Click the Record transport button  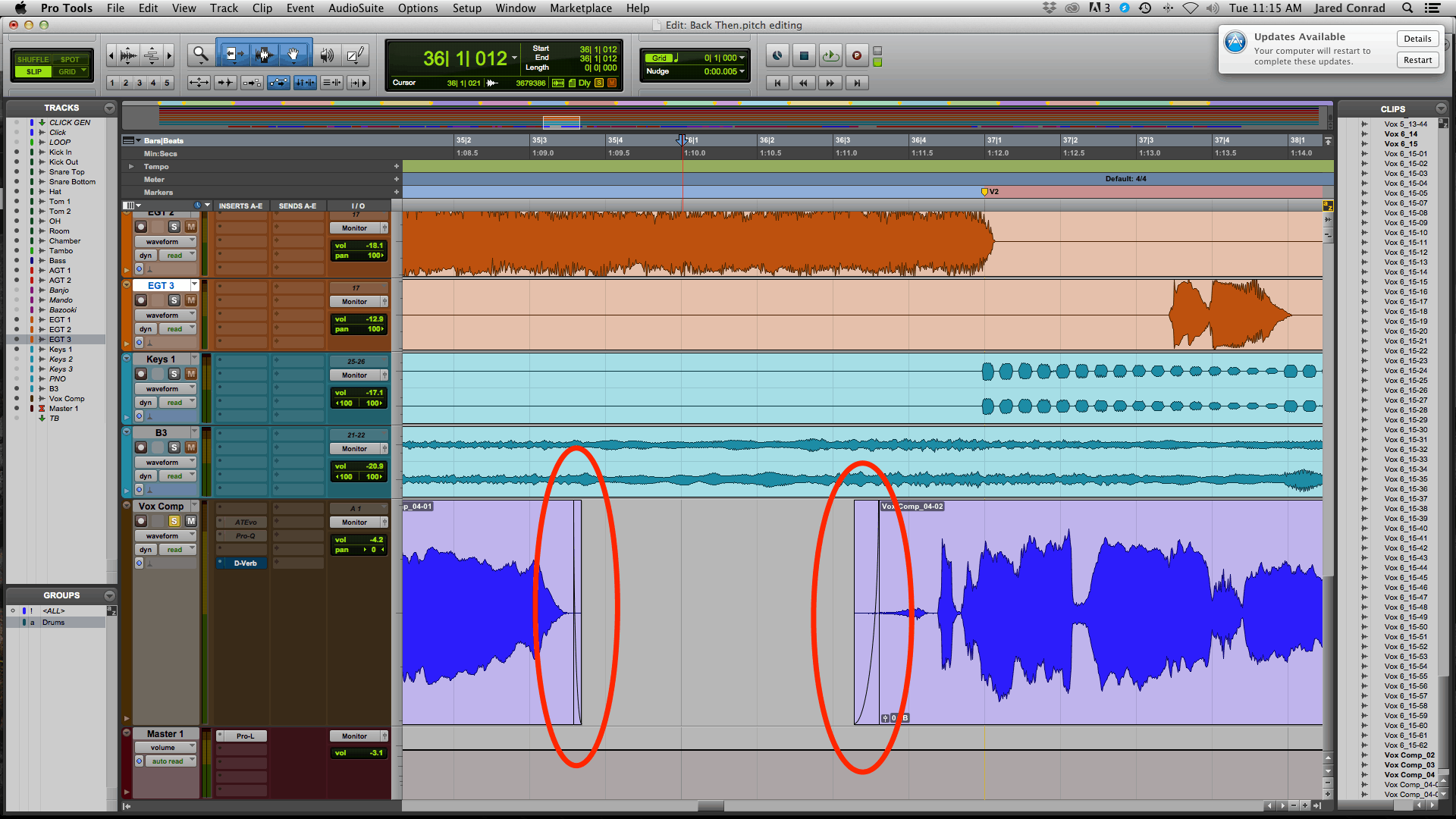coord(857,55)
